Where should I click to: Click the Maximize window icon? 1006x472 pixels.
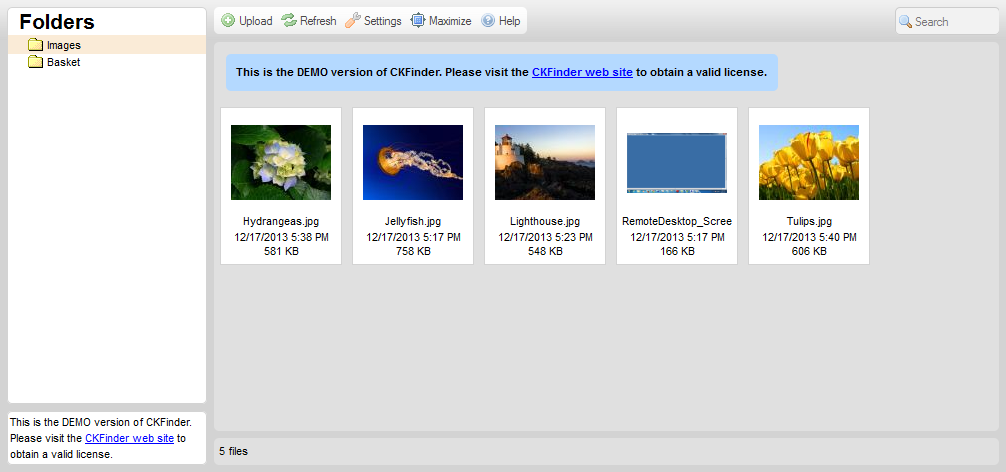coord(418,21)
